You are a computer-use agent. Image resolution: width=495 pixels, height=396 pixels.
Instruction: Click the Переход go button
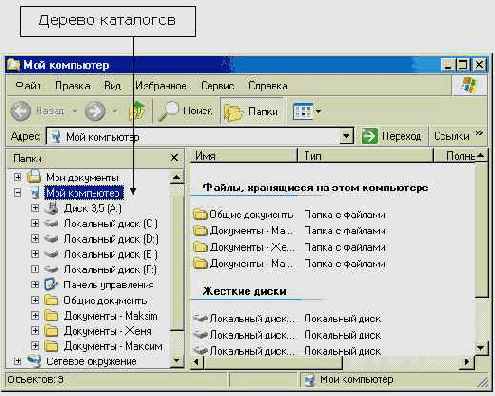pos(391,136)
